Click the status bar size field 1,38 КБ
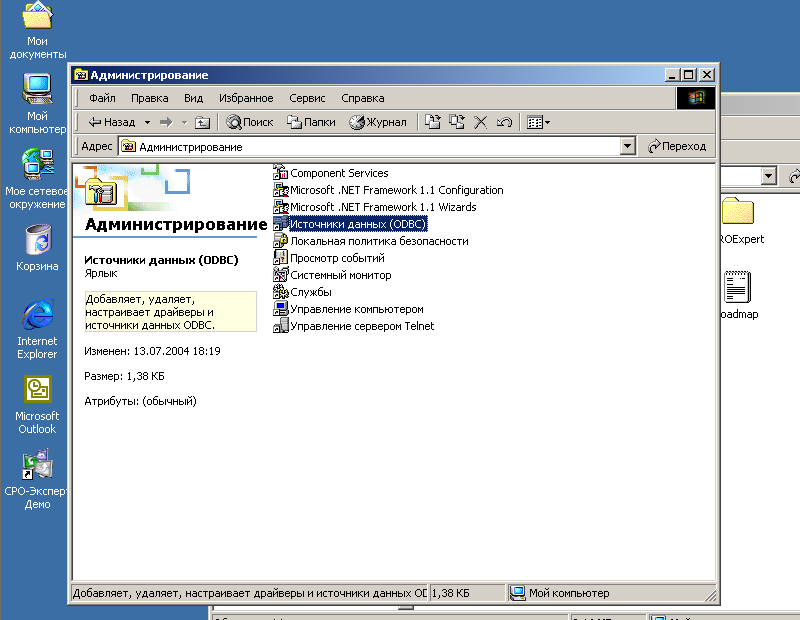This screenshot has height=620, width=800. 467,593
